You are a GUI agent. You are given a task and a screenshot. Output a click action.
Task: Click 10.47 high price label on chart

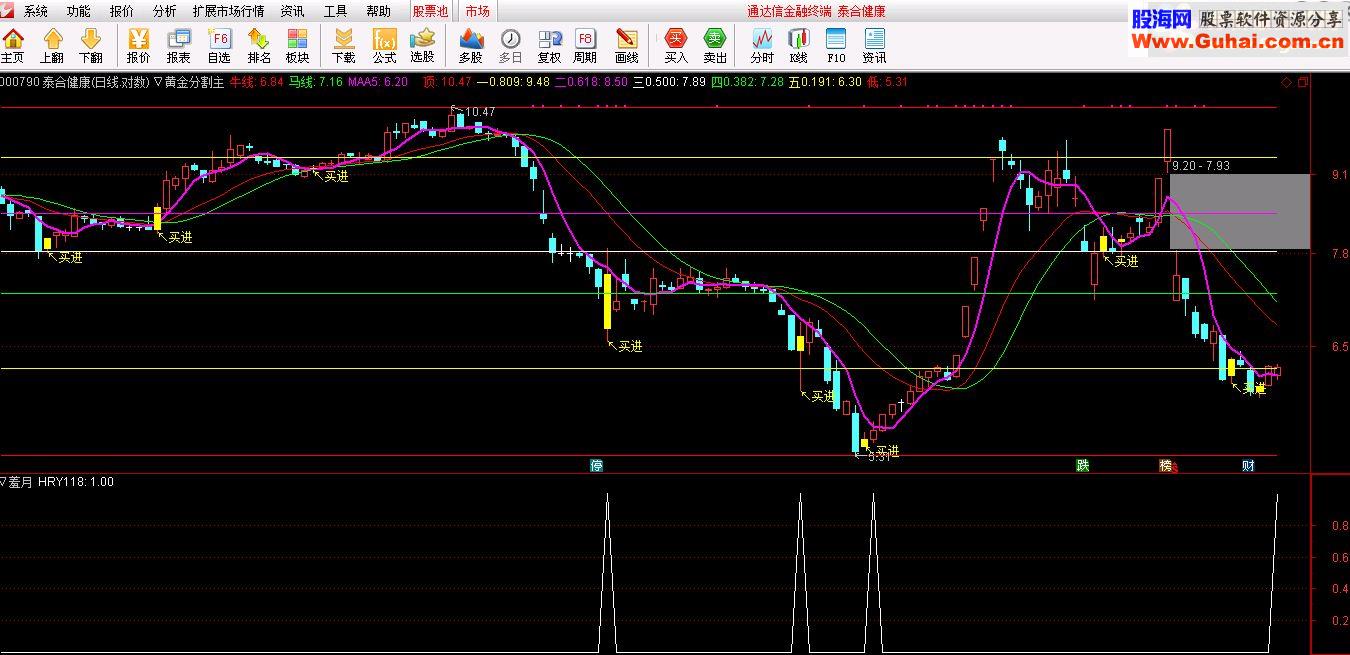click(x=480, y=111)
